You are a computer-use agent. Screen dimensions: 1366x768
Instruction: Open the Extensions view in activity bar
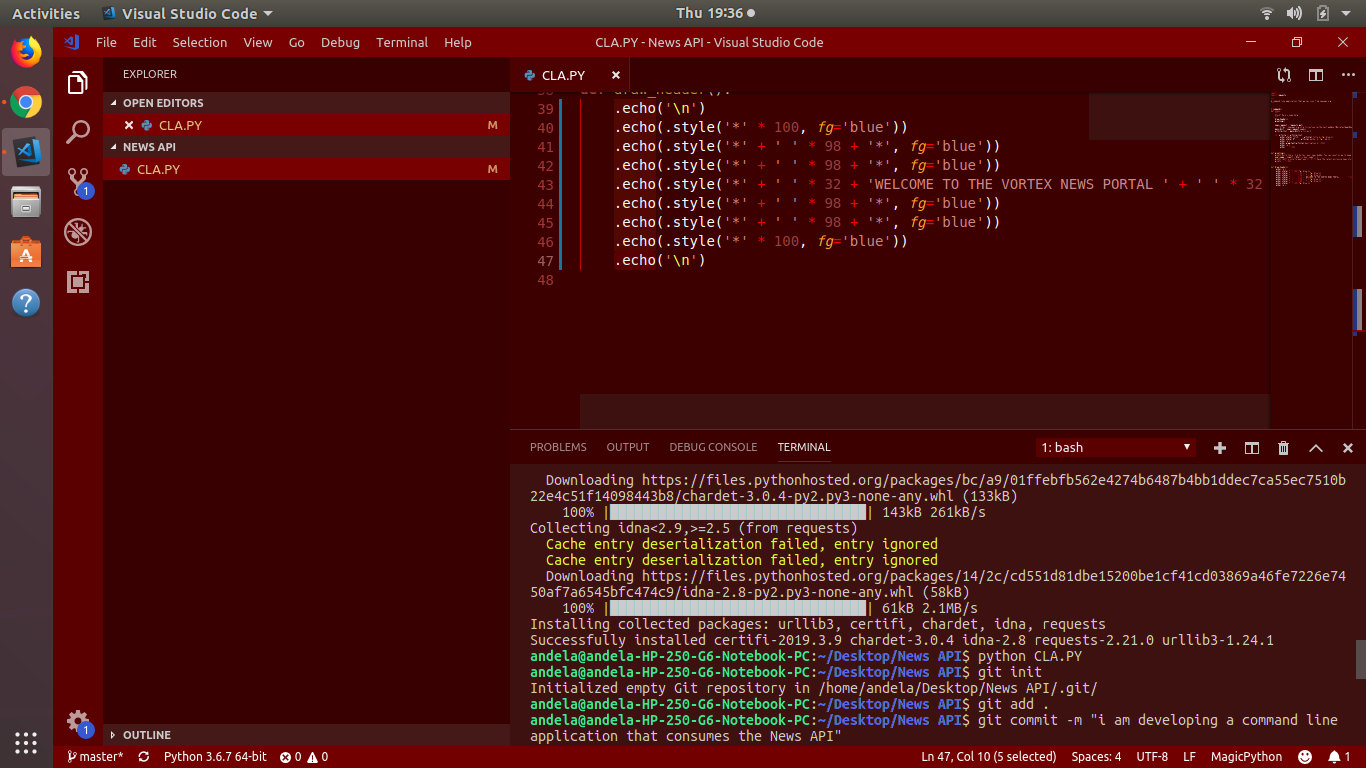[x=78, y=282]
